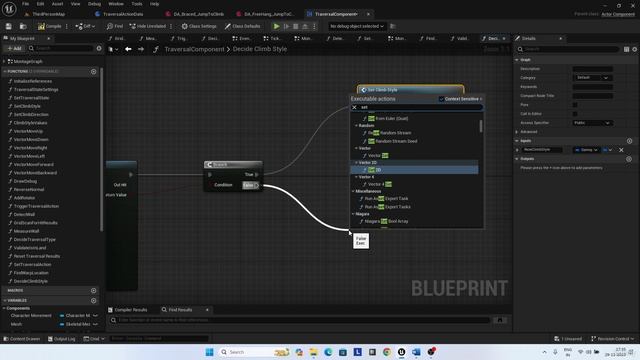Start Play in editor
Screen dimensions: 640x360
tap(276, 26)
